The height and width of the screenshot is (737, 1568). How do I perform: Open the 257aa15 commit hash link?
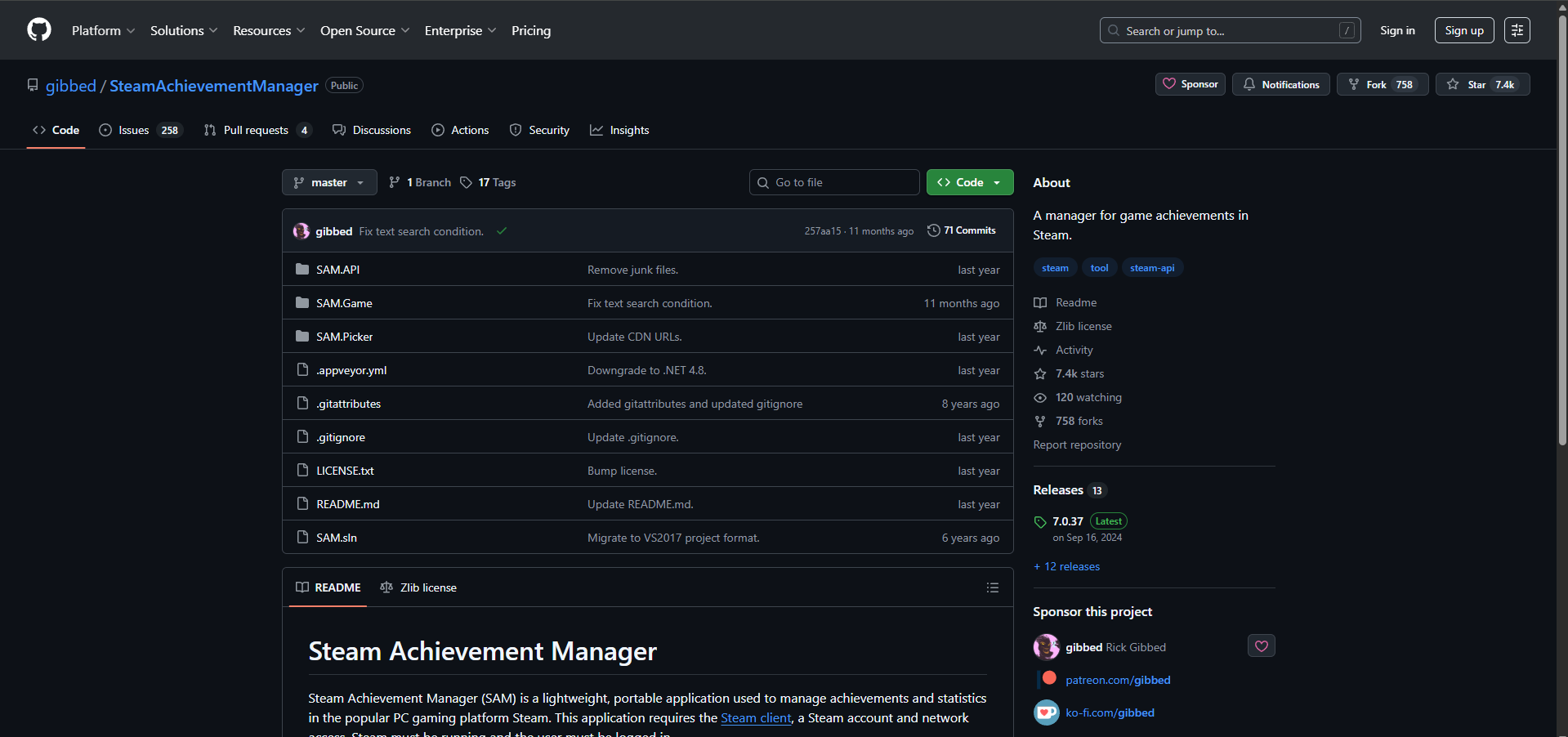tap(822, 231)
